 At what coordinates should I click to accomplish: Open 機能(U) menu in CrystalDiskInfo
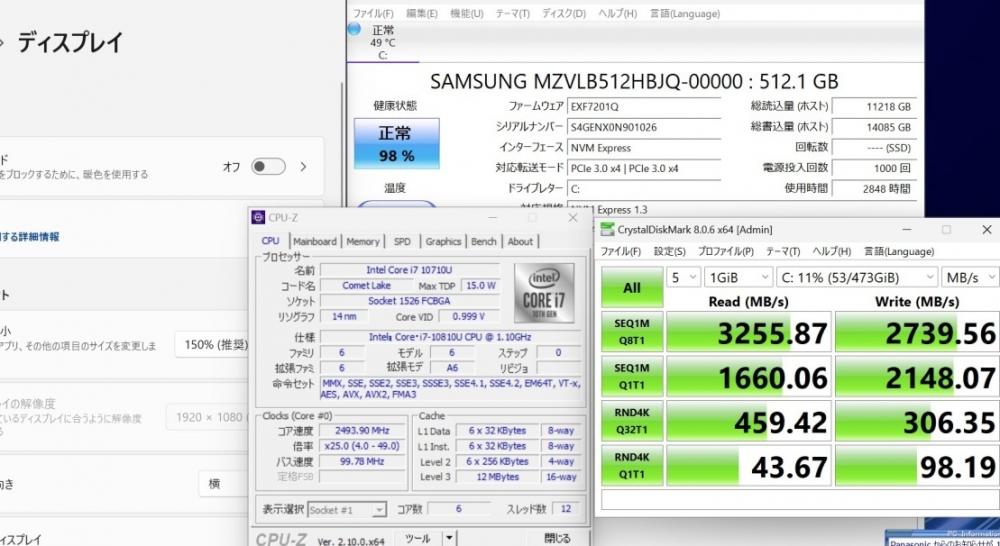point(467,13)
